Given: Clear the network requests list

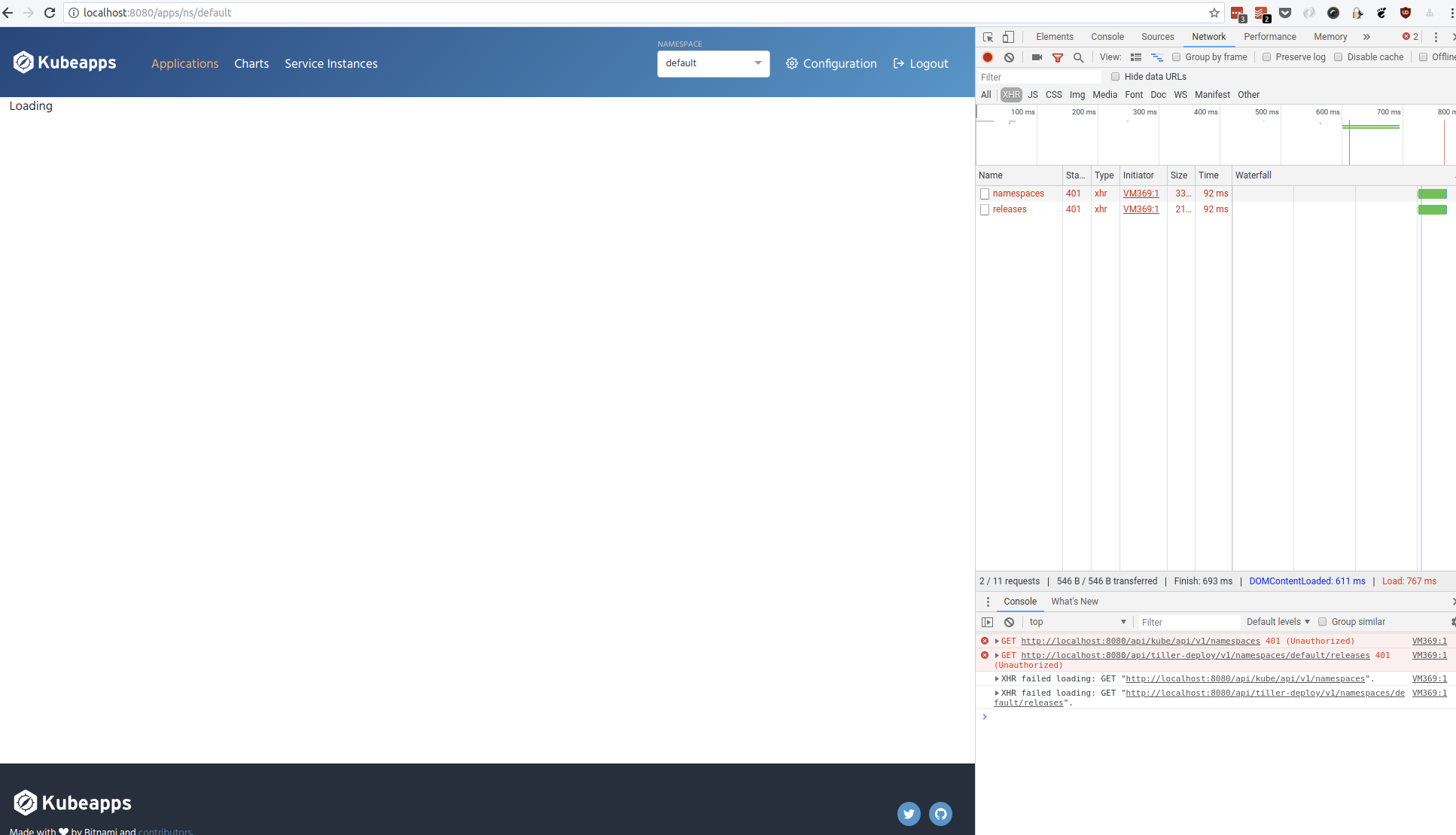Looking at the screenshot, I should click(1009, 57).
